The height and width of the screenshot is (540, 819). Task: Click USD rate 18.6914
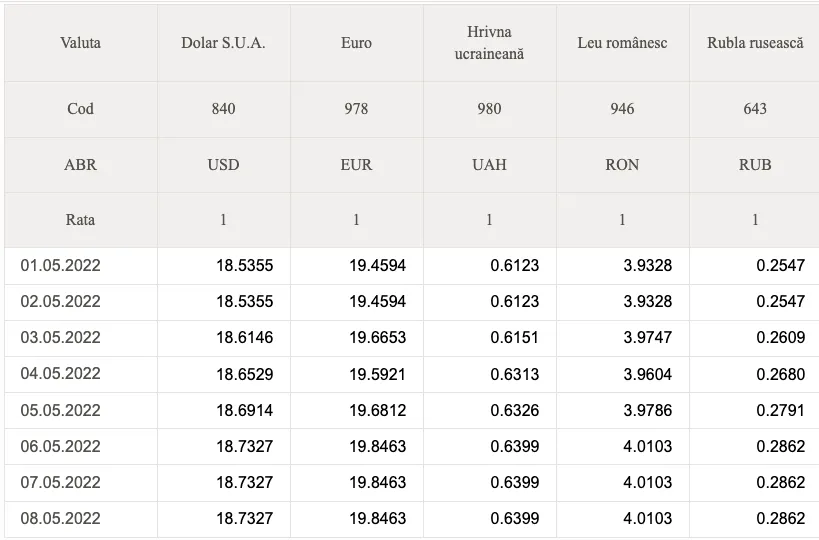pos(244,410)
